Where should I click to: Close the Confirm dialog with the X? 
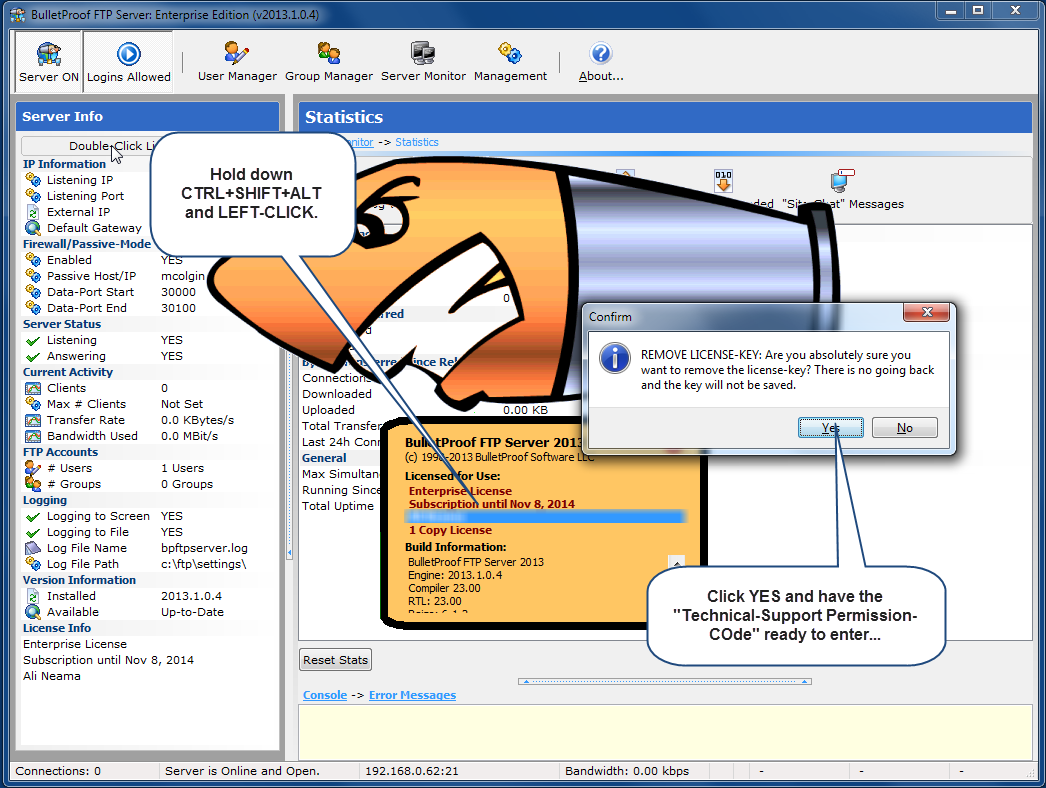tap(926, 312)
